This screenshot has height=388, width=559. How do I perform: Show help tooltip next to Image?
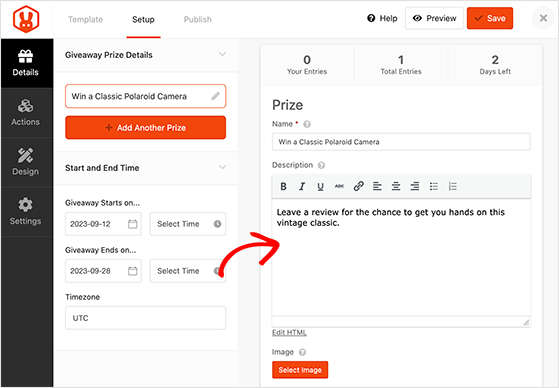tap(302, 352)
